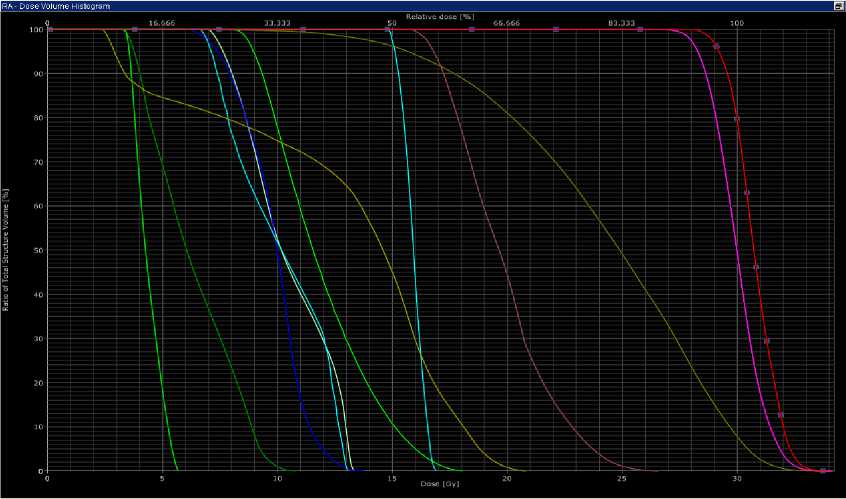The height and width of the screenshot is (499, 846).
Task: Click the "Ratio of Total Structure Volume [%]" y-axis label
Action: (x=7, y=250)
